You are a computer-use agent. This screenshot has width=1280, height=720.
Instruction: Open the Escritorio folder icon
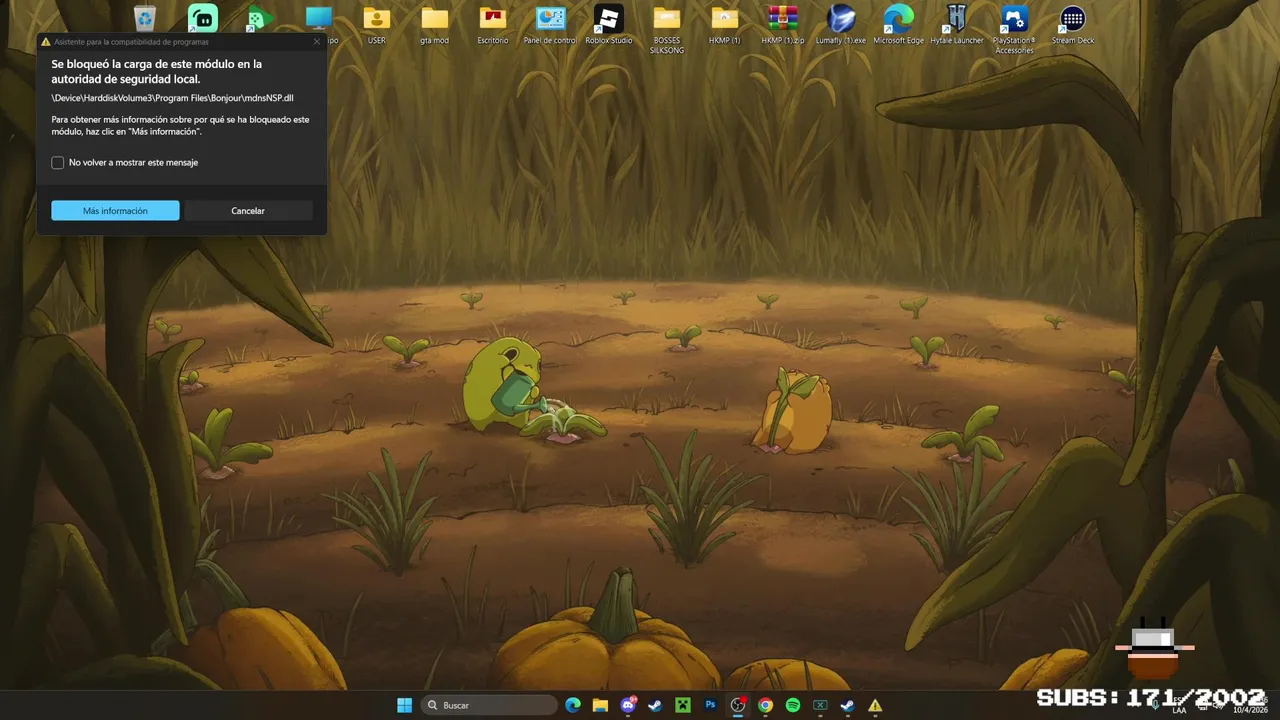[x=492, y=25]
